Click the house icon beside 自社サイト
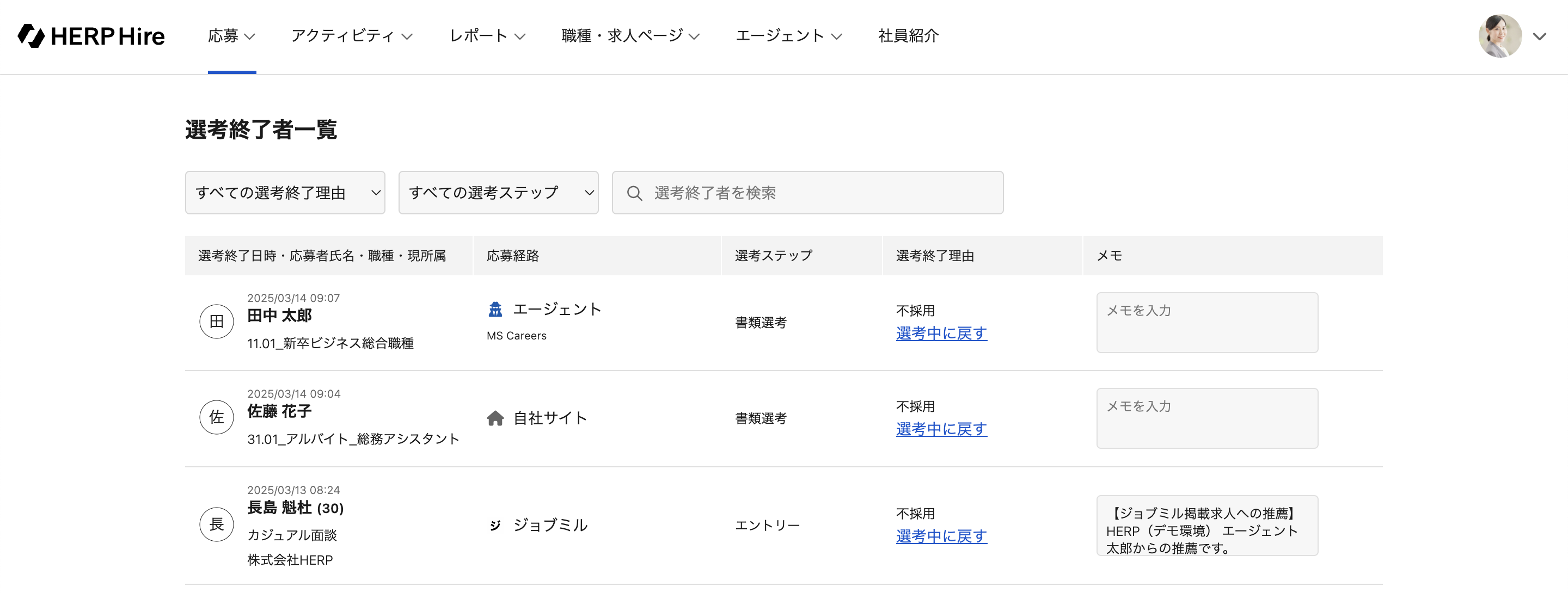This screenshot has width=1568, height=593. [x=495, y=418]
